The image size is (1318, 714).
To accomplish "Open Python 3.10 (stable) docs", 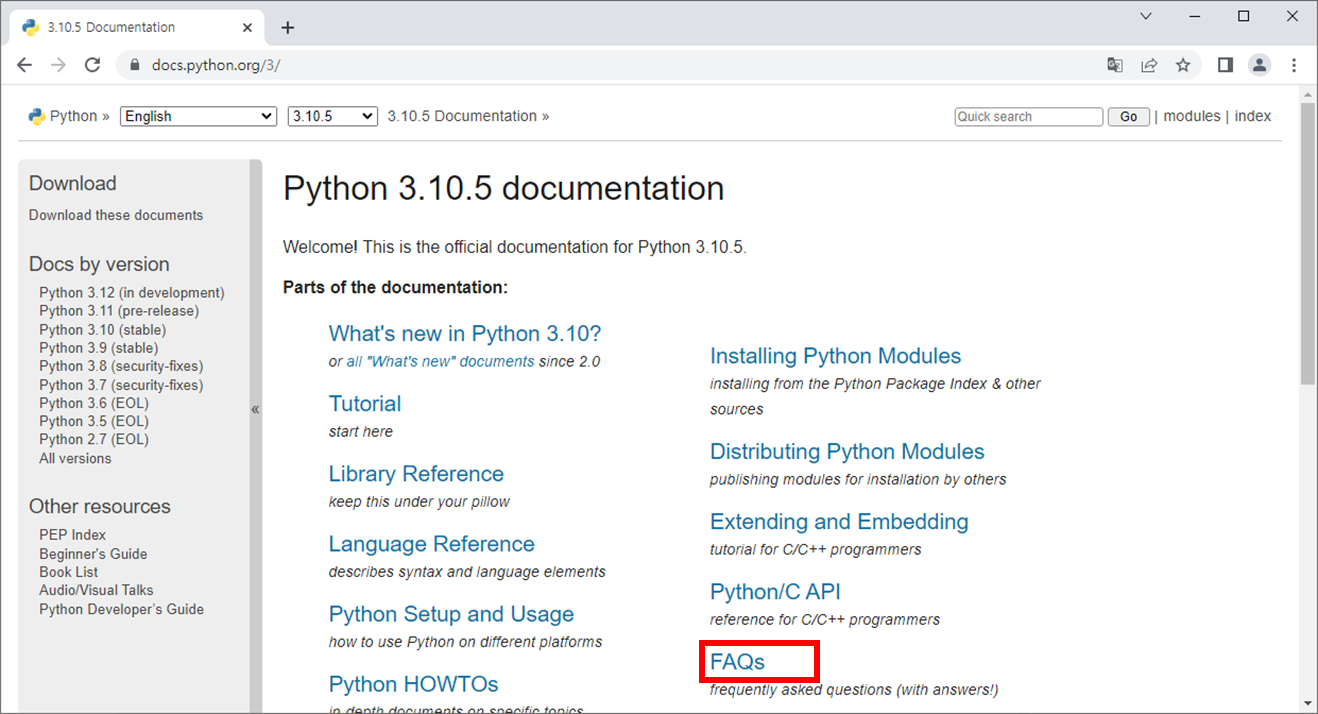I will click(x=103, y=330).
